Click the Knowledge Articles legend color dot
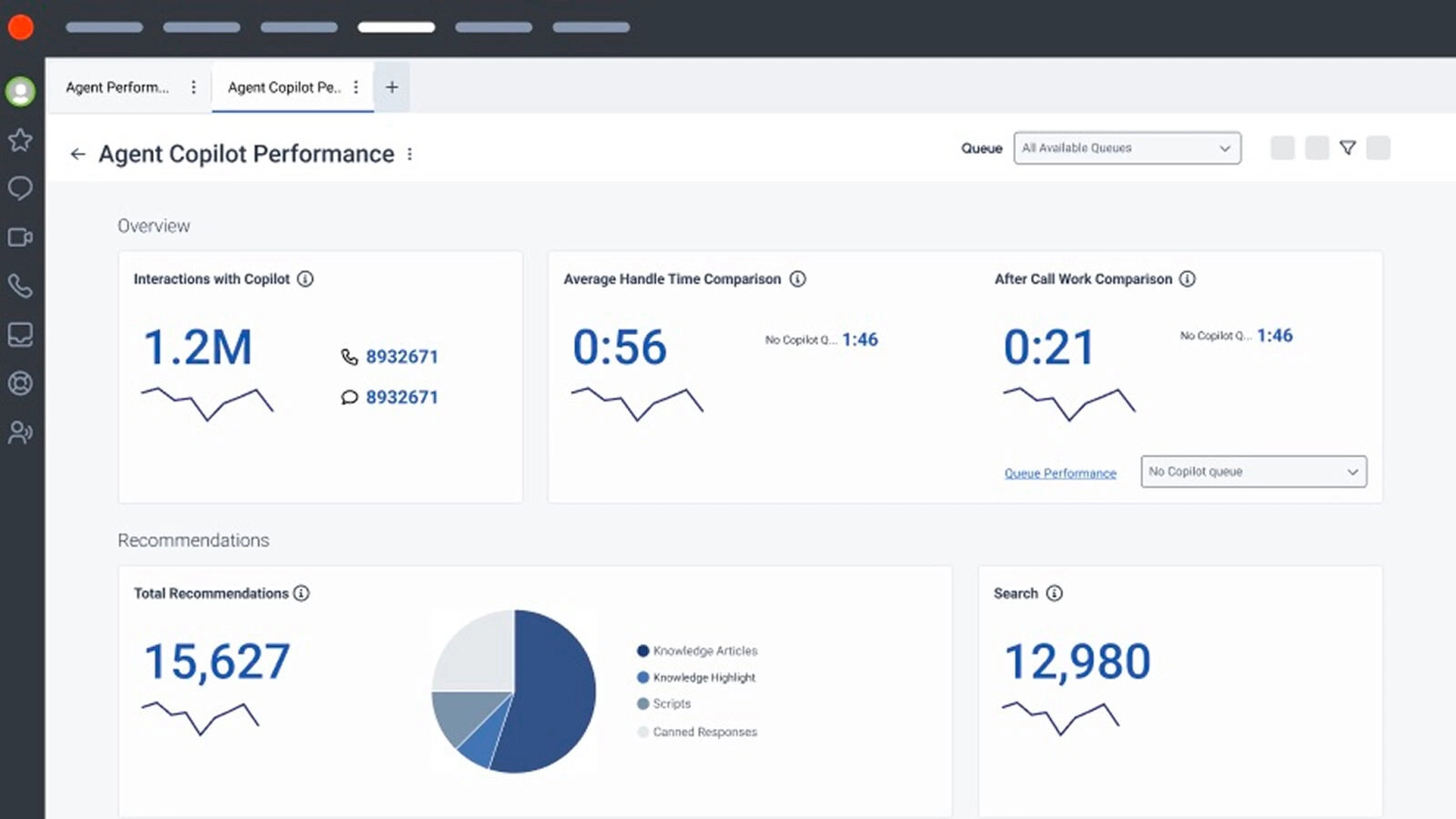The height and width of the screenshot is (819, 1456). click(642, 651)
